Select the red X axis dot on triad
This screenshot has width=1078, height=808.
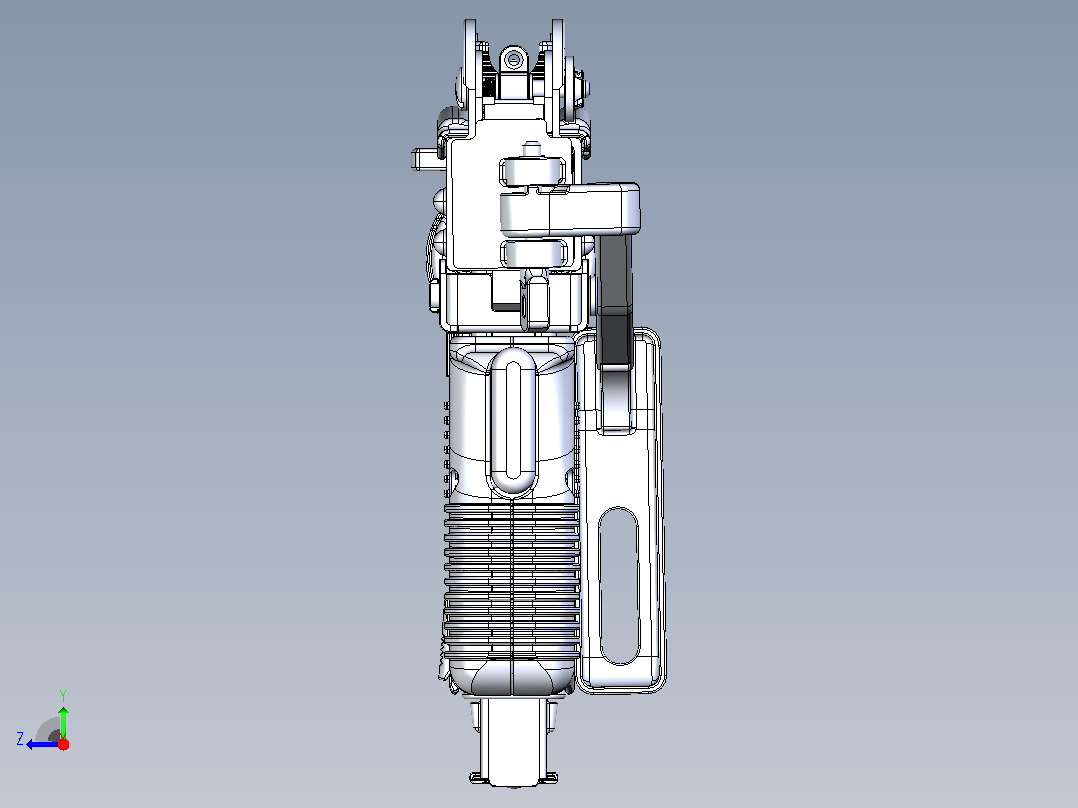tap(63, 744)
